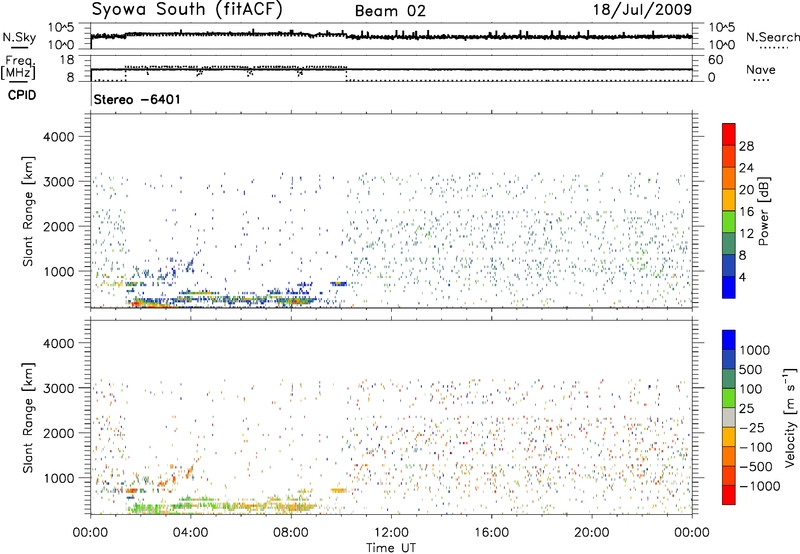Select the 'Beam 02' header label
This screenshot has height=554, width=800.
(x=390, y=11)
